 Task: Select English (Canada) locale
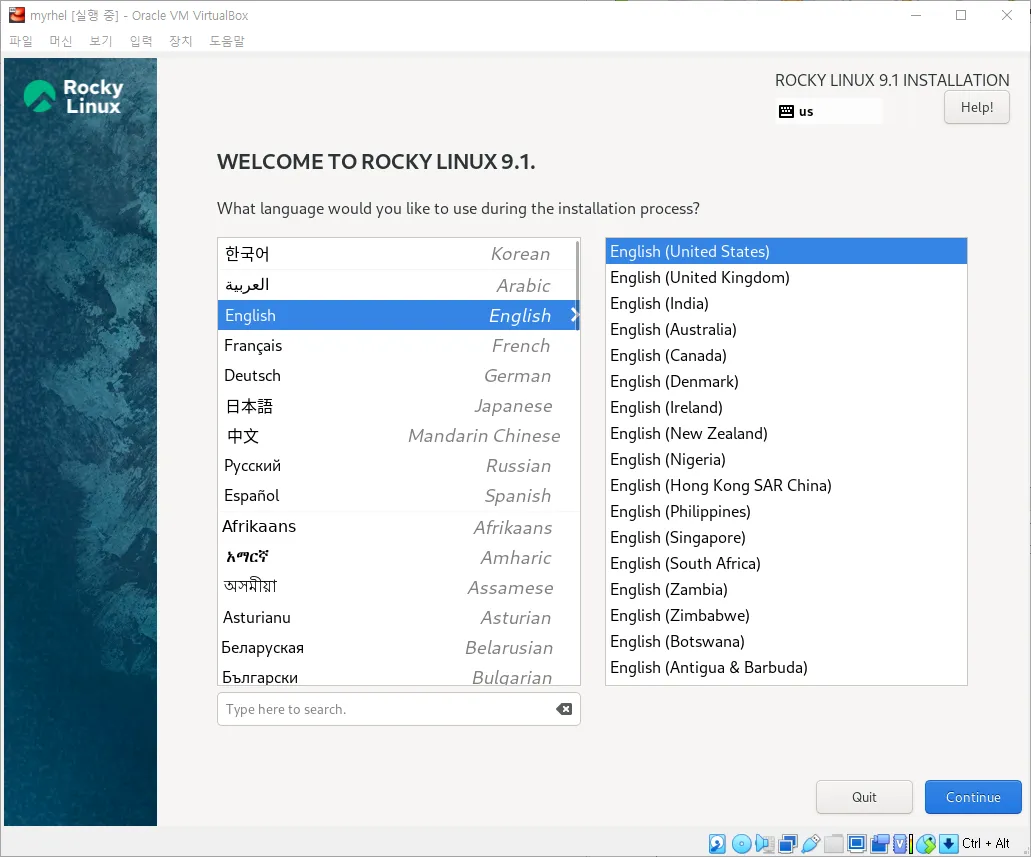(x=786, y=355)
